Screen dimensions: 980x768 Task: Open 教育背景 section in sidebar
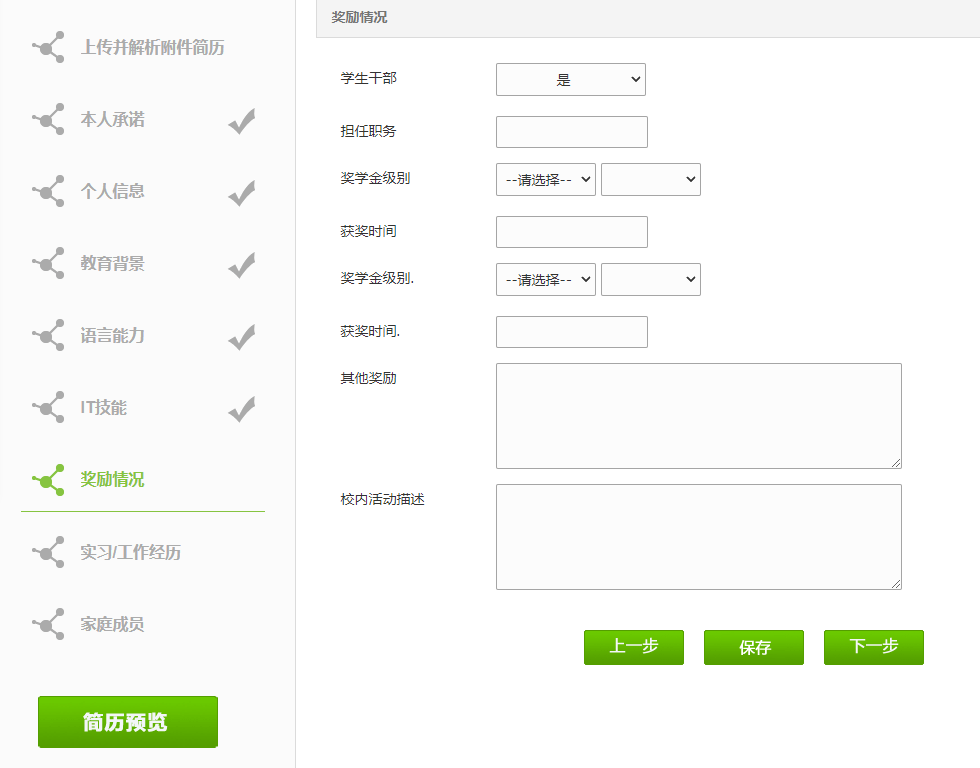pos(112,264)
